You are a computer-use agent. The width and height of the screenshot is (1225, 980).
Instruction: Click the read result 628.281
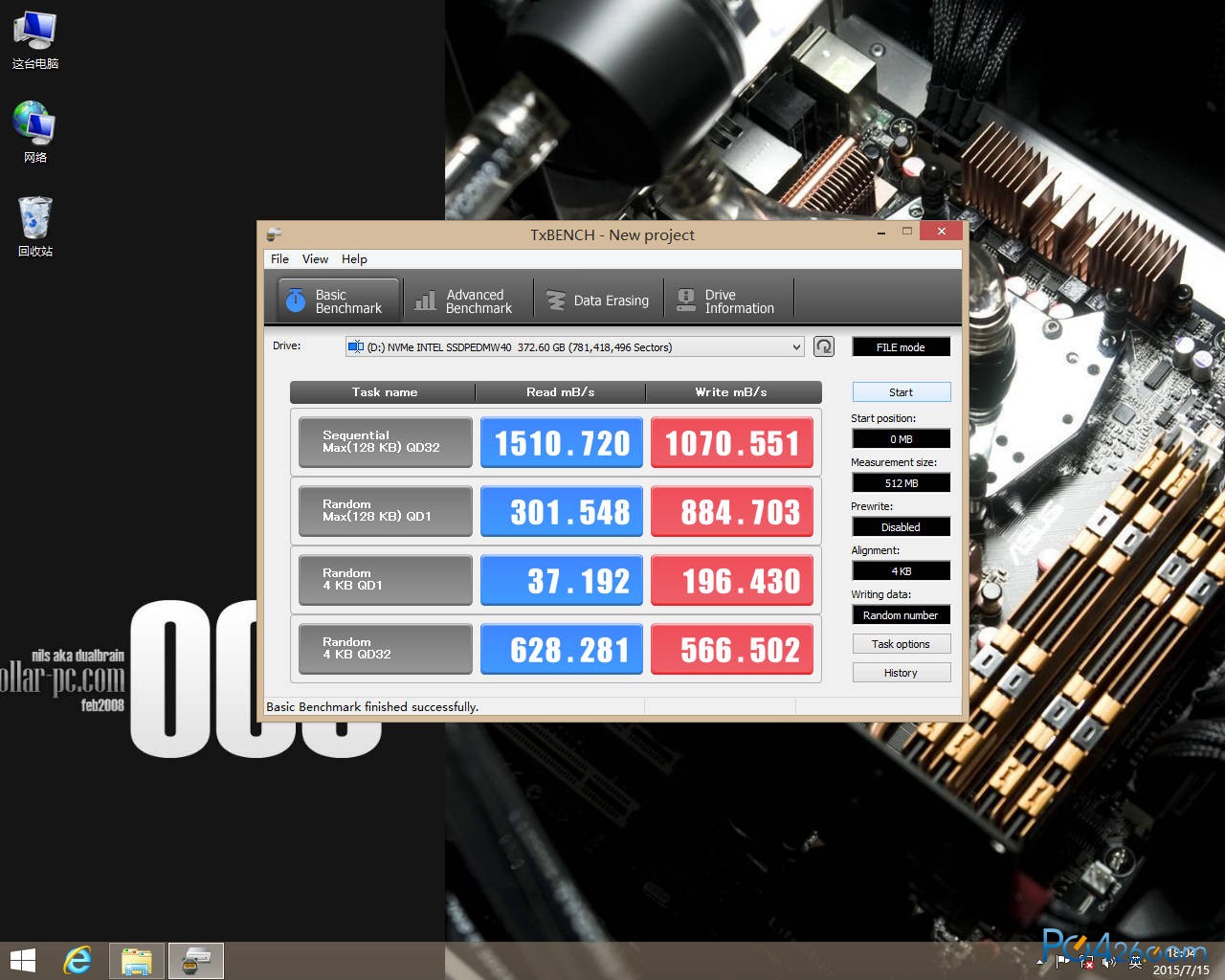[x=562, y=649]
